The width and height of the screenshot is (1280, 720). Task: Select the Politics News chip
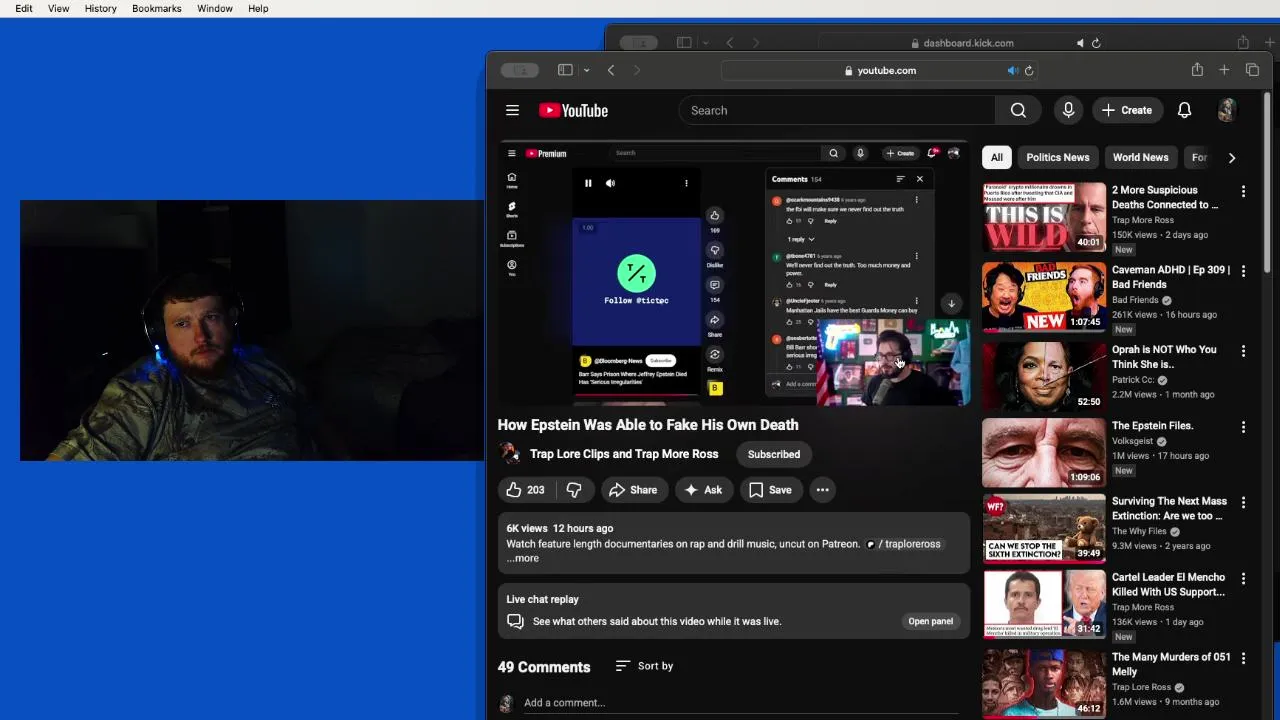(1057, 157)
